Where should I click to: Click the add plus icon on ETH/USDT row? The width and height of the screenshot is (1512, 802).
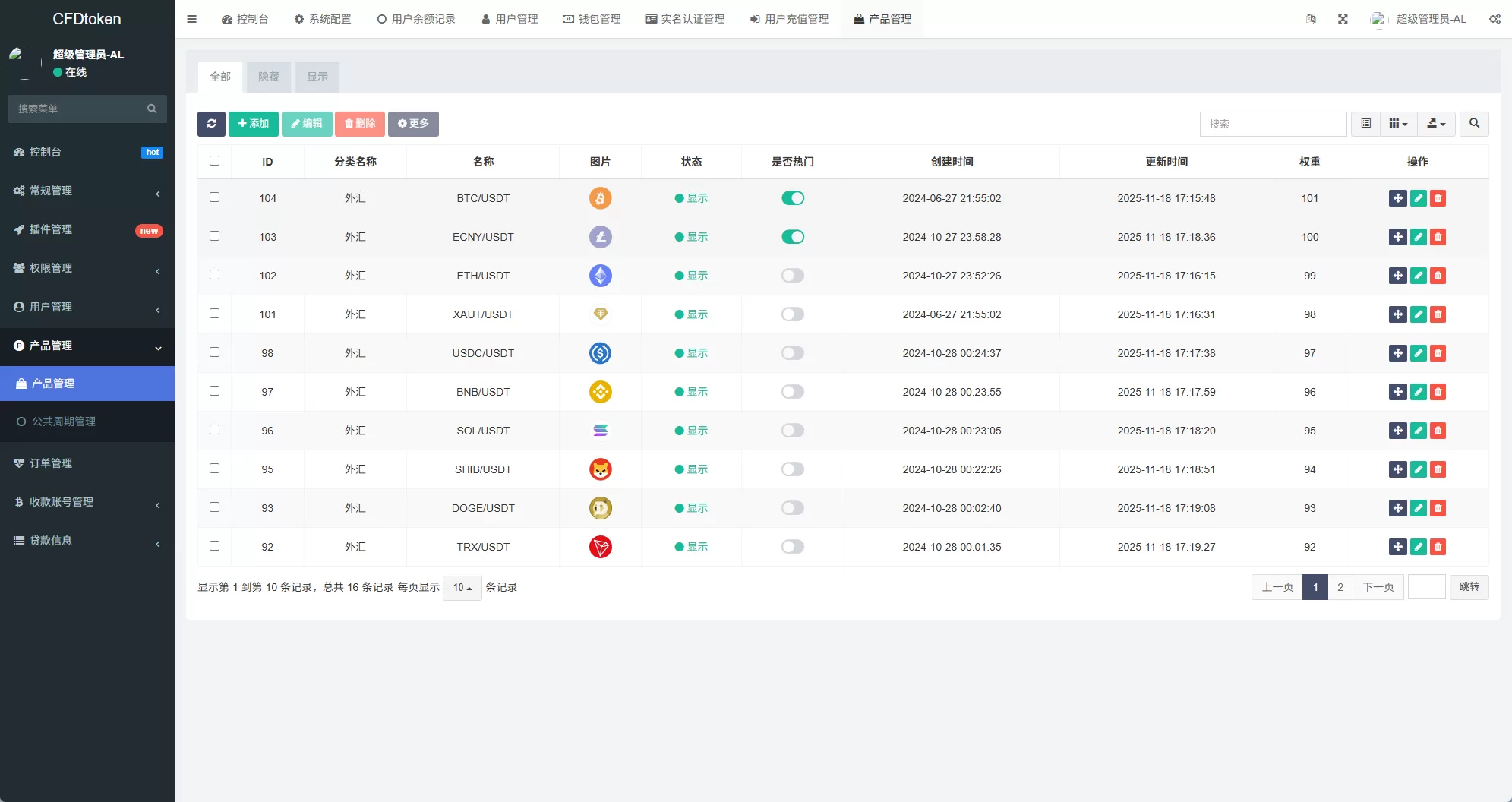(1398, 276)
